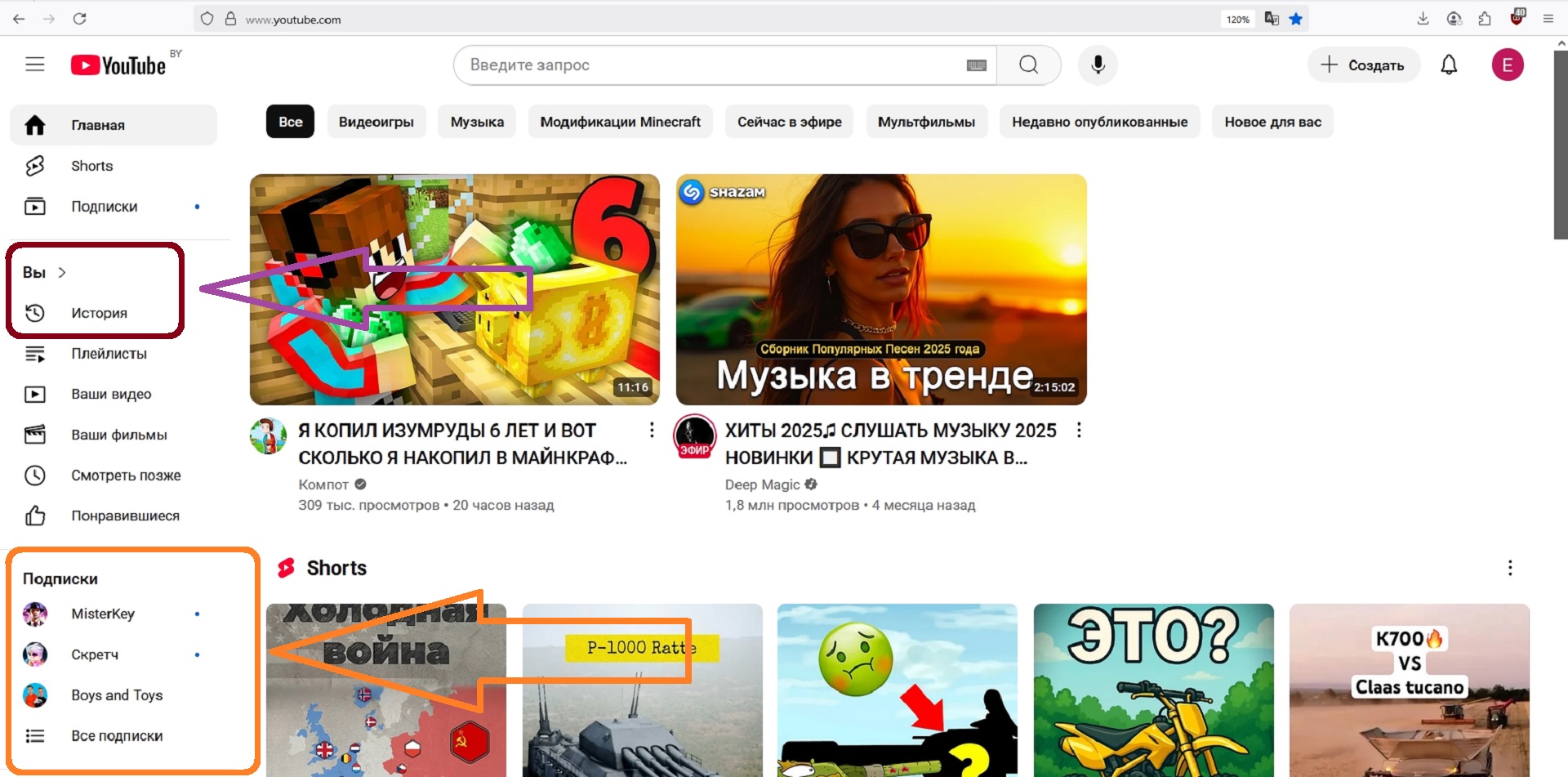
Task: Open the ЭТО? motorcycle short
Action: [1154, 690]
